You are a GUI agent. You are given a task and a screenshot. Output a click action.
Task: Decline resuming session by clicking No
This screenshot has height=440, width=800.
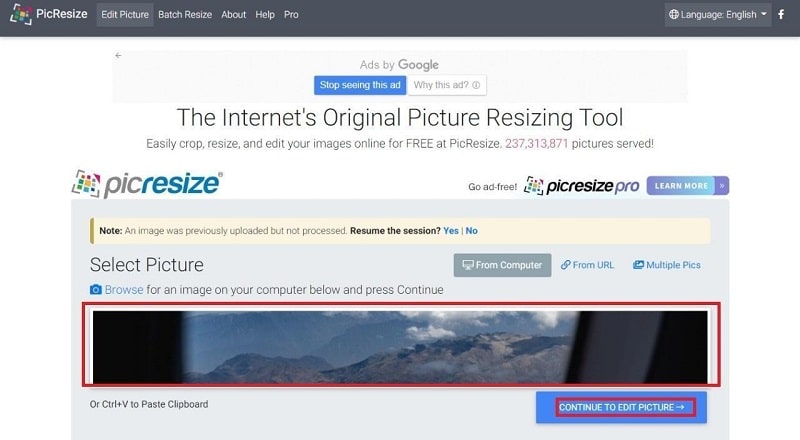[471, 231]
